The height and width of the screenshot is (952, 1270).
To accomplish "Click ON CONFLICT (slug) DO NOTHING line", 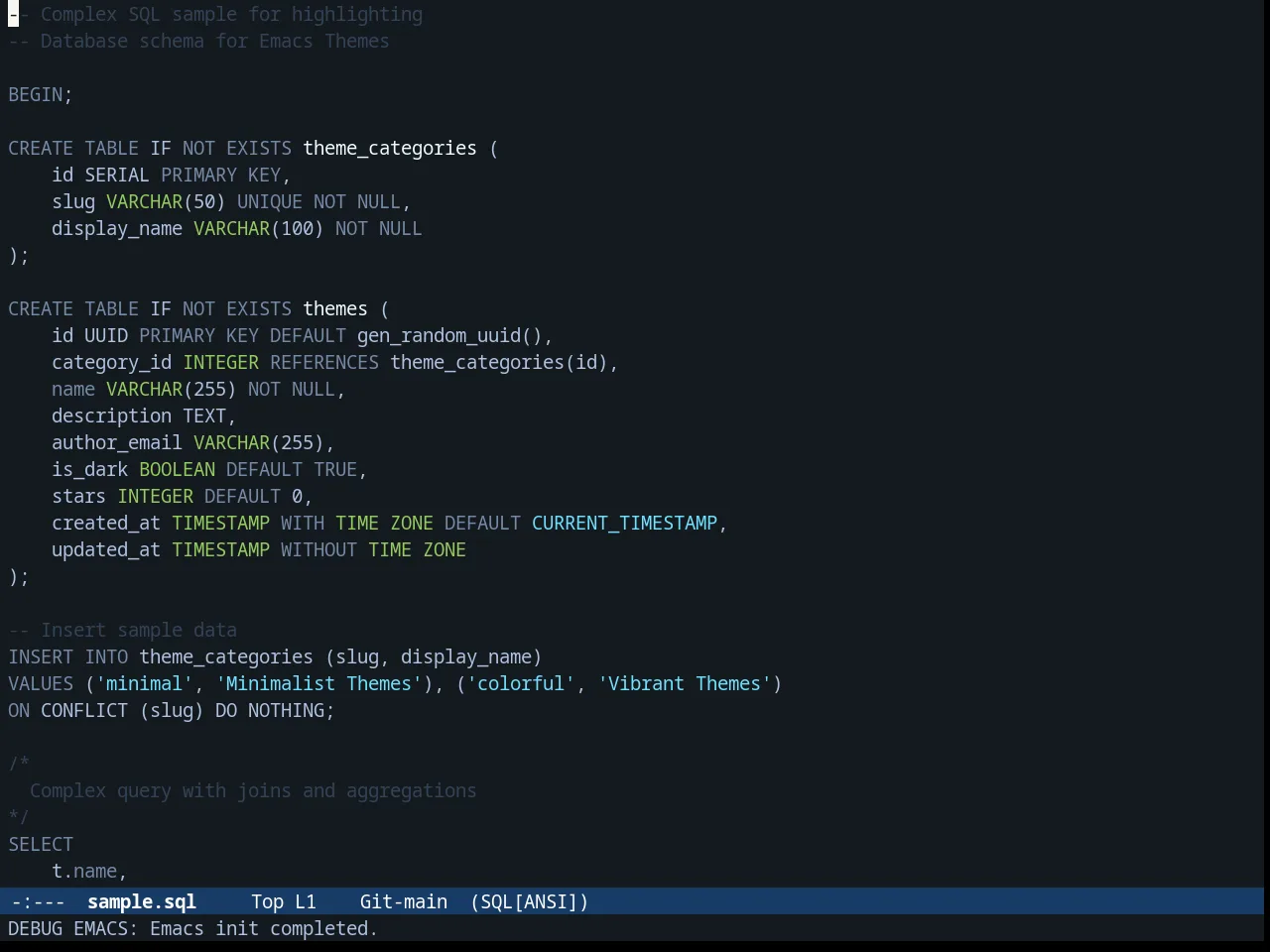I will pos(172,710).
